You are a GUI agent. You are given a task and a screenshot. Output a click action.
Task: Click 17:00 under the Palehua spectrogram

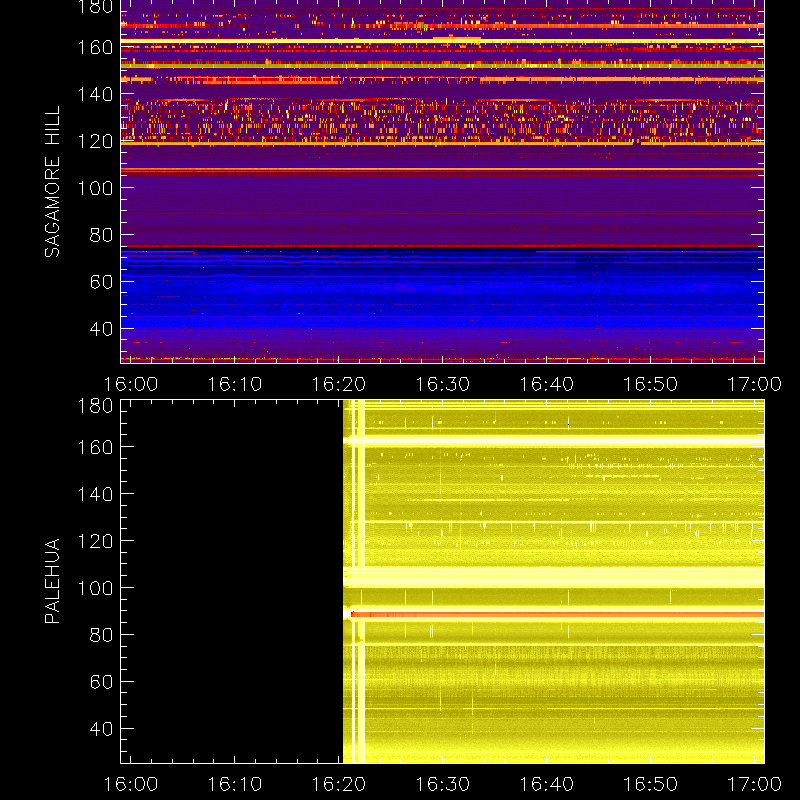[x=754, y=784]
